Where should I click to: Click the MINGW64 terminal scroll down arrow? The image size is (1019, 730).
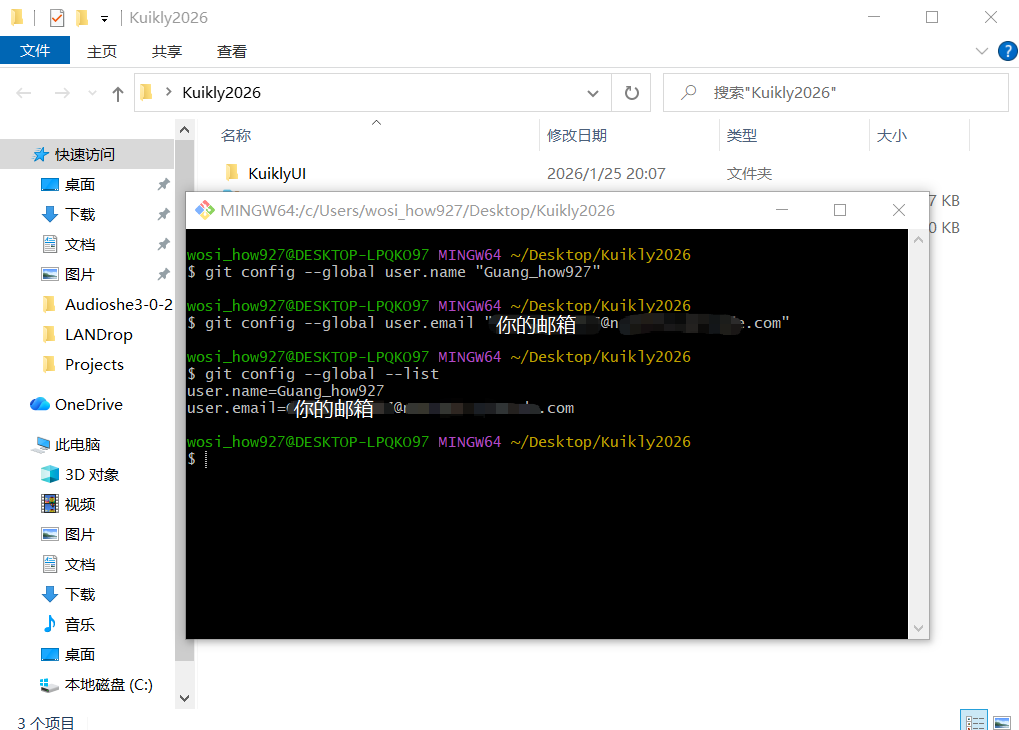coord(918,628)
